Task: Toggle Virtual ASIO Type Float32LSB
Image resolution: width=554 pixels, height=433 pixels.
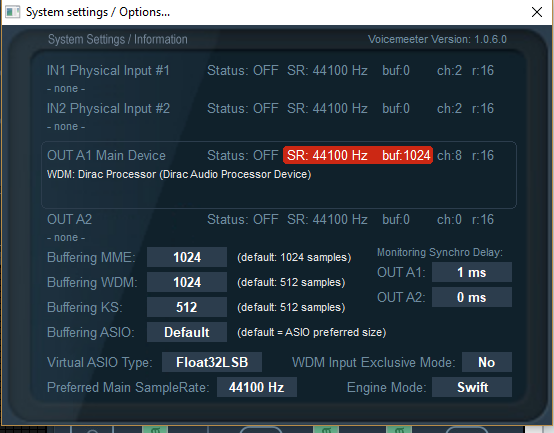Action: pyautogui.click(x=212, y=362)
